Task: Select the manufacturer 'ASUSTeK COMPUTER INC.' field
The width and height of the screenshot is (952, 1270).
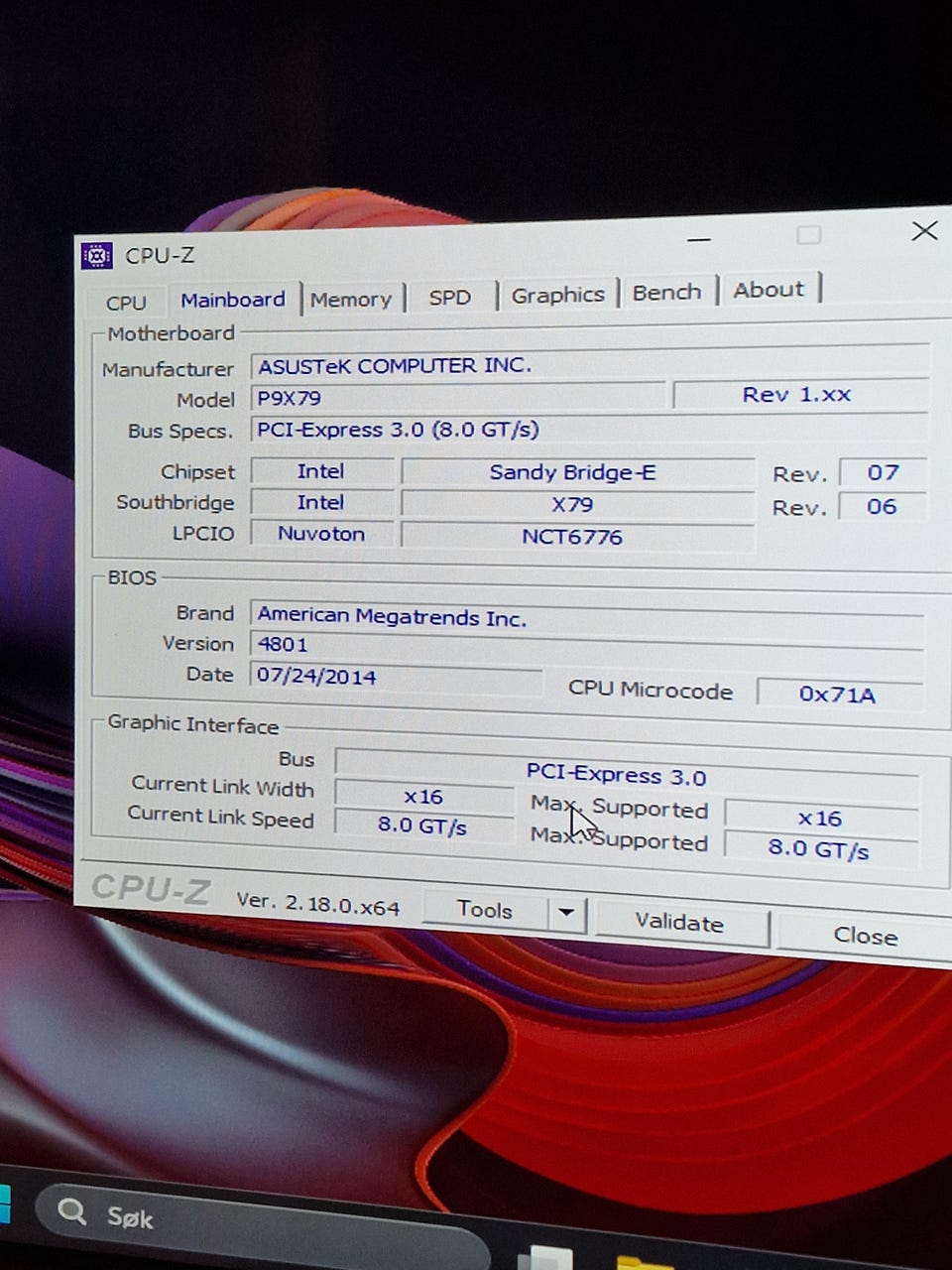Action: coord(589,365)
